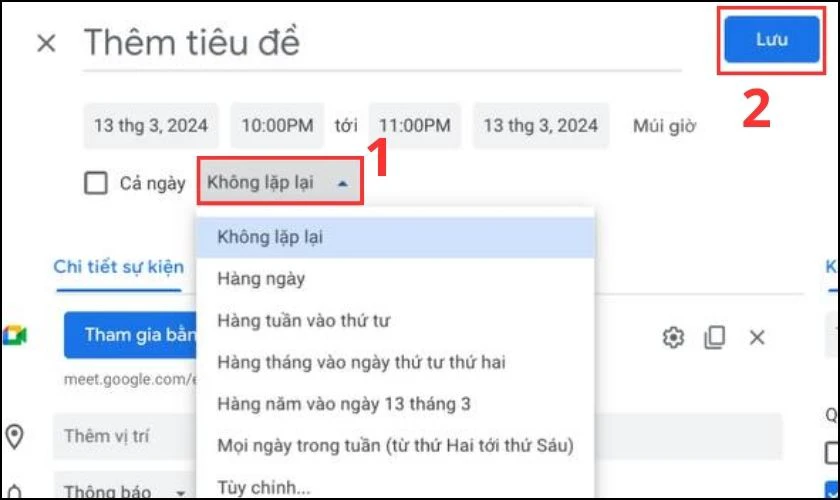Viewport: 840px width, 500px height.
Task: Select the Tùy chỉnh... option
Action: 395,487
